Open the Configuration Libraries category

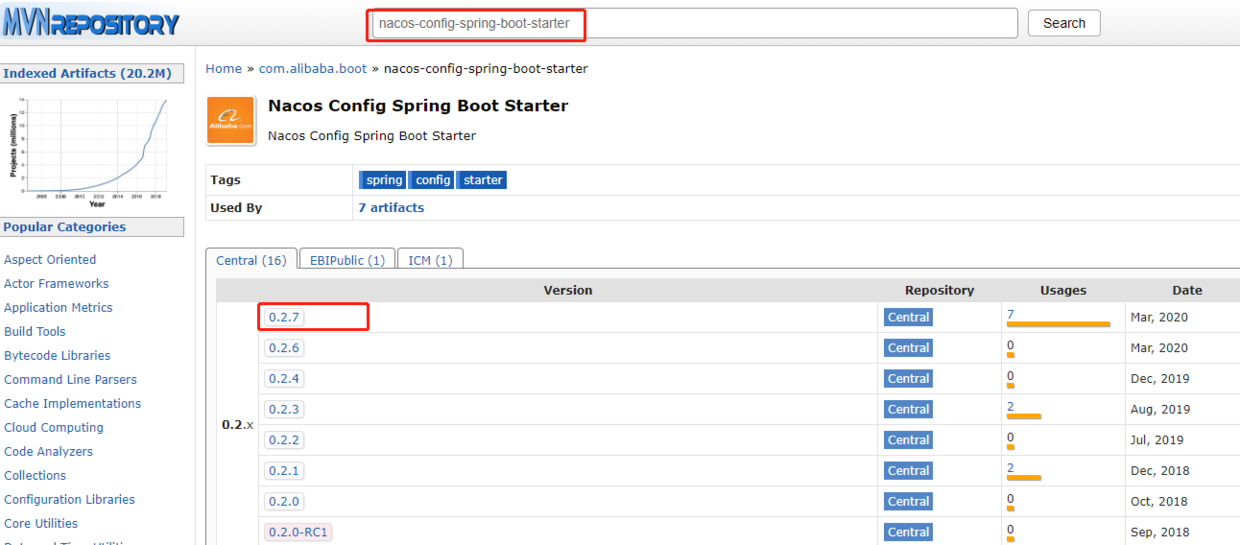point(69,500)
